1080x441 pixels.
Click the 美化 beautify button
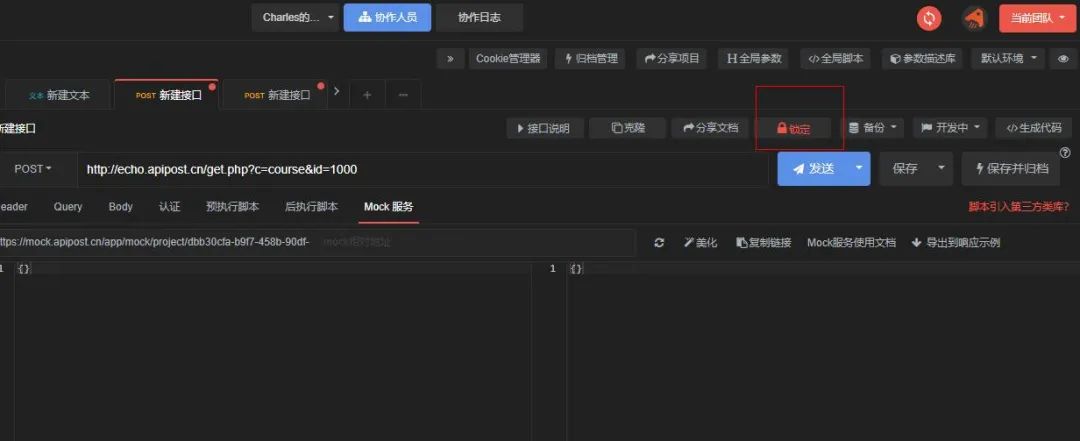tap(700, 243)
